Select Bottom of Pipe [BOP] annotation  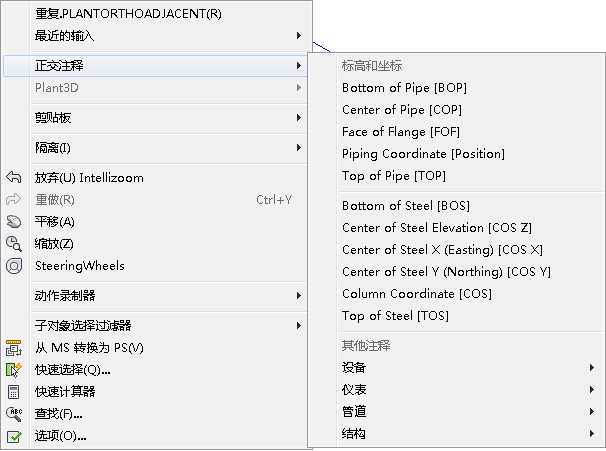(404, 88)
